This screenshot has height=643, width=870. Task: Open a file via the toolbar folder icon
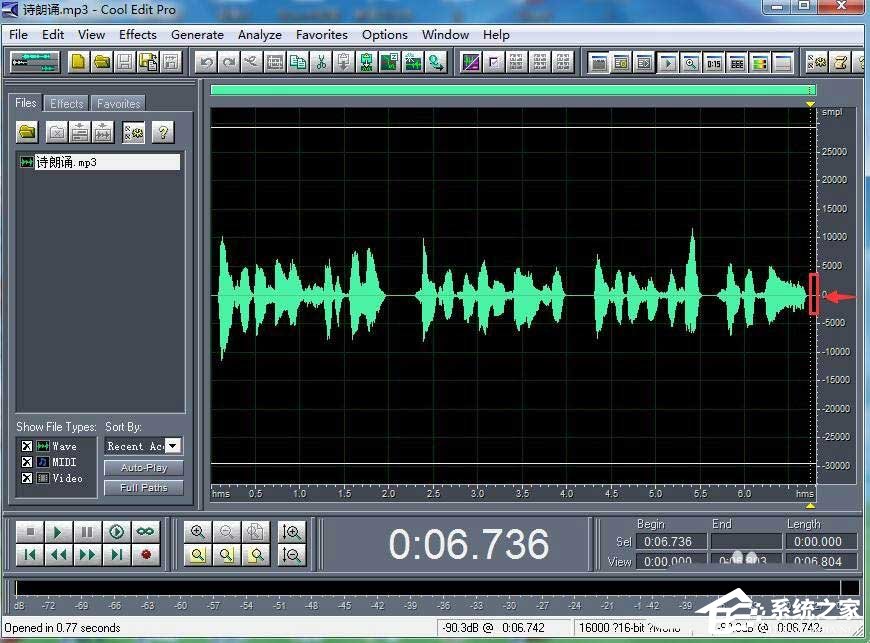click(102, 62)
